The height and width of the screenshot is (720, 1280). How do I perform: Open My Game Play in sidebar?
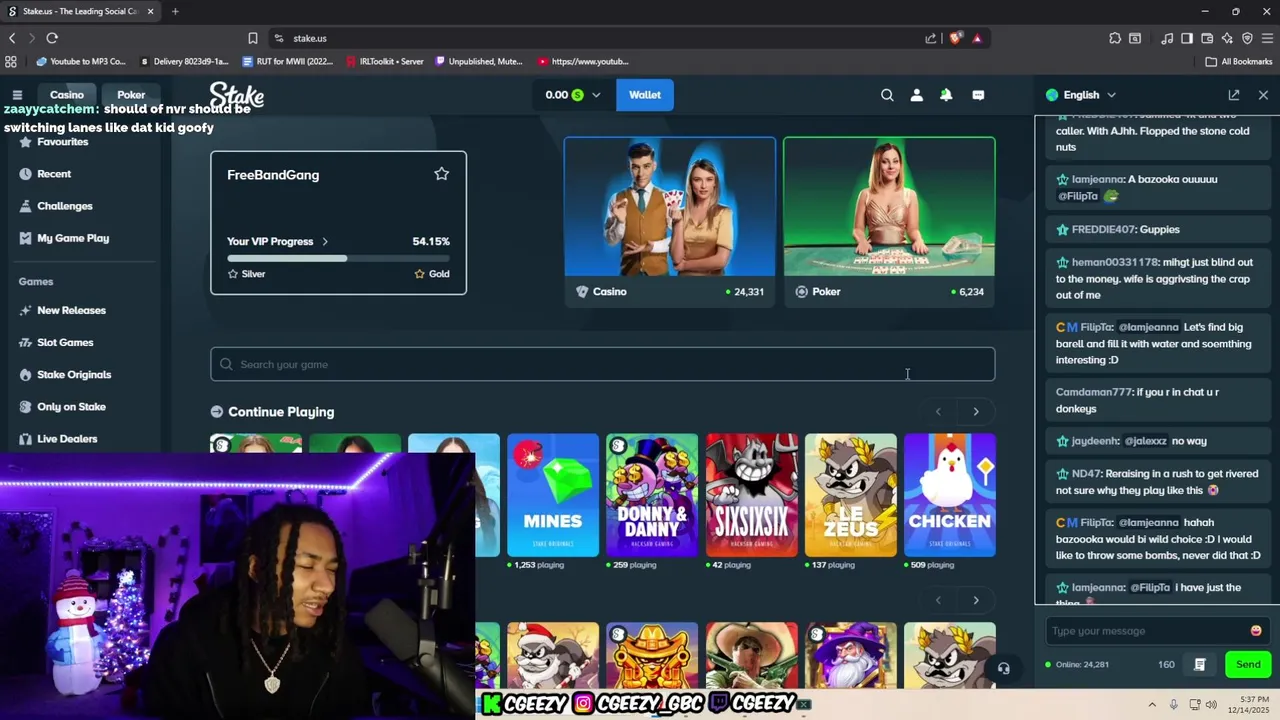coord(73,238)
